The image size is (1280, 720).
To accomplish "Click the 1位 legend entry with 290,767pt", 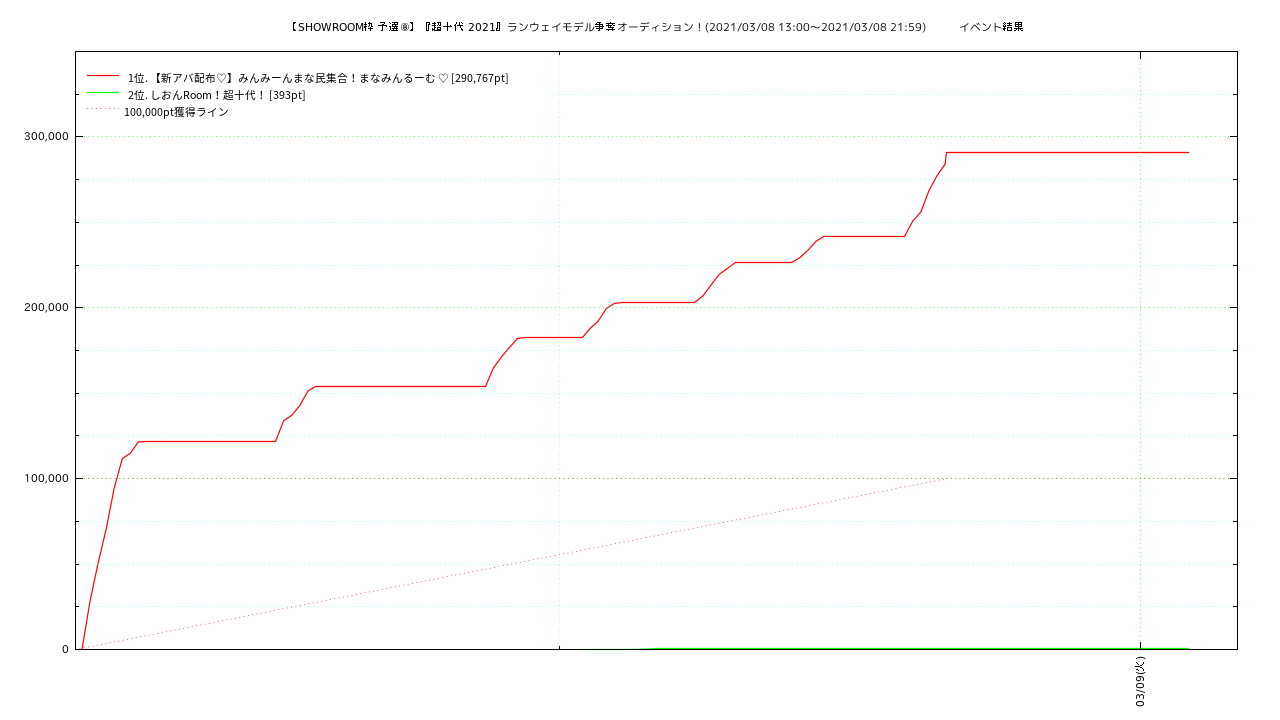I will coord(318,78).
